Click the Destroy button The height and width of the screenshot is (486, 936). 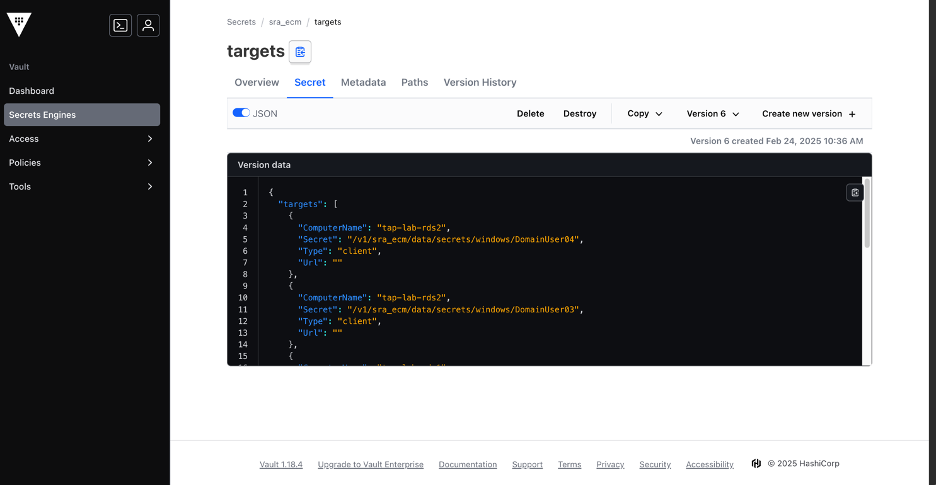tap(580, 113)
